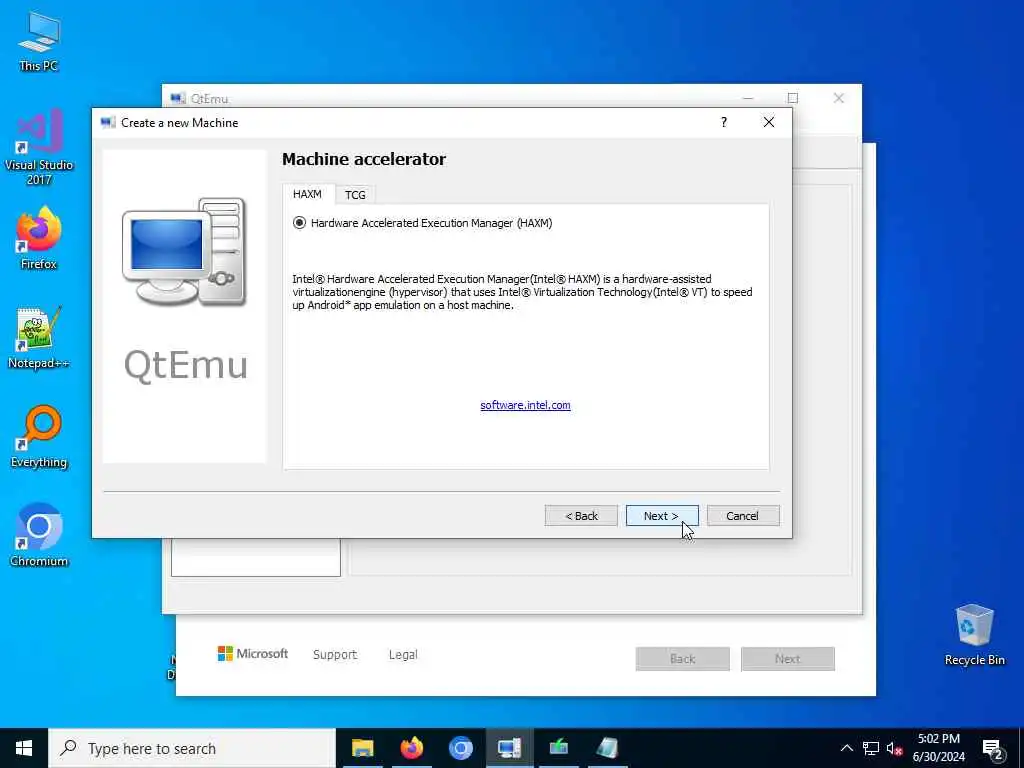1024x768 pixels.
Task: Click the Legal link in Microsoft window
Action: pyautogui.click(x=403, y=654)
